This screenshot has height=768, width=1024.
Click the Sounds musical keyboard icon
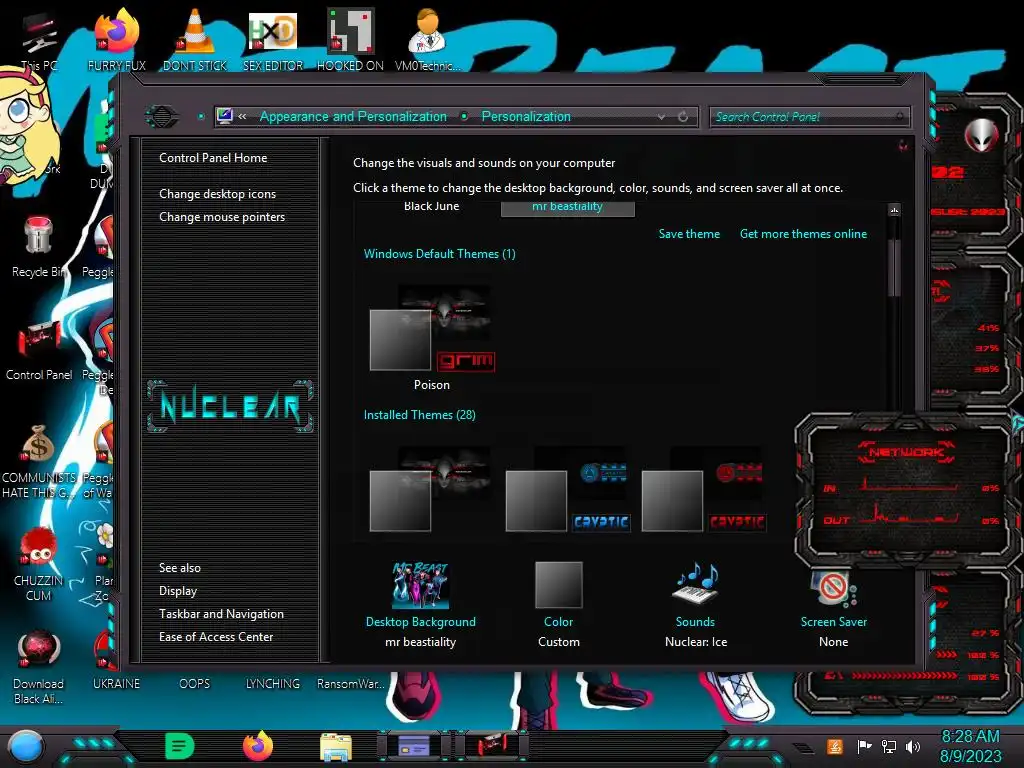click(x=696, y=584)
